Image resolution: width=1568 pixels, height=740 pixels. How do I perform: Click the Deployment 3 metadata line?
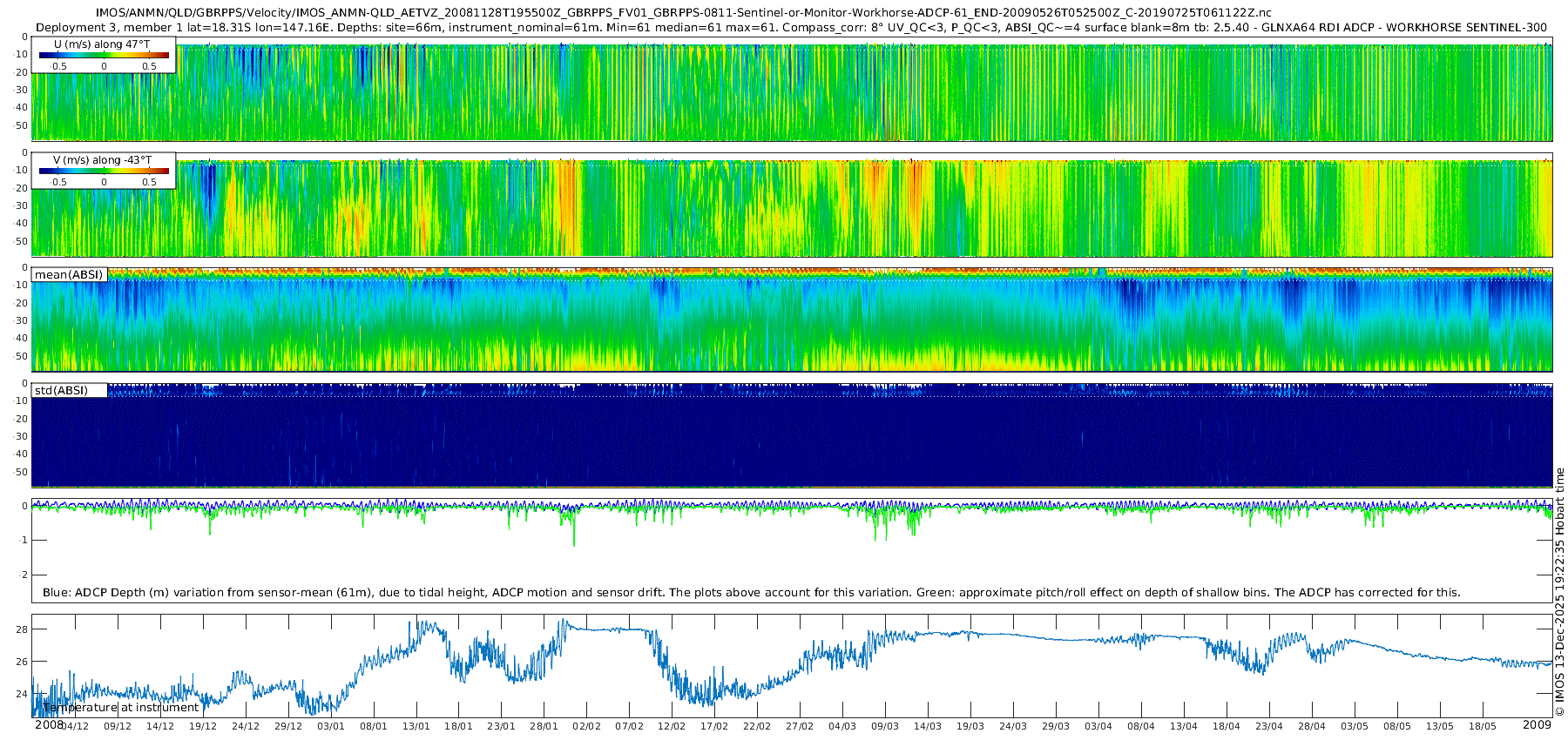(791, 27)
